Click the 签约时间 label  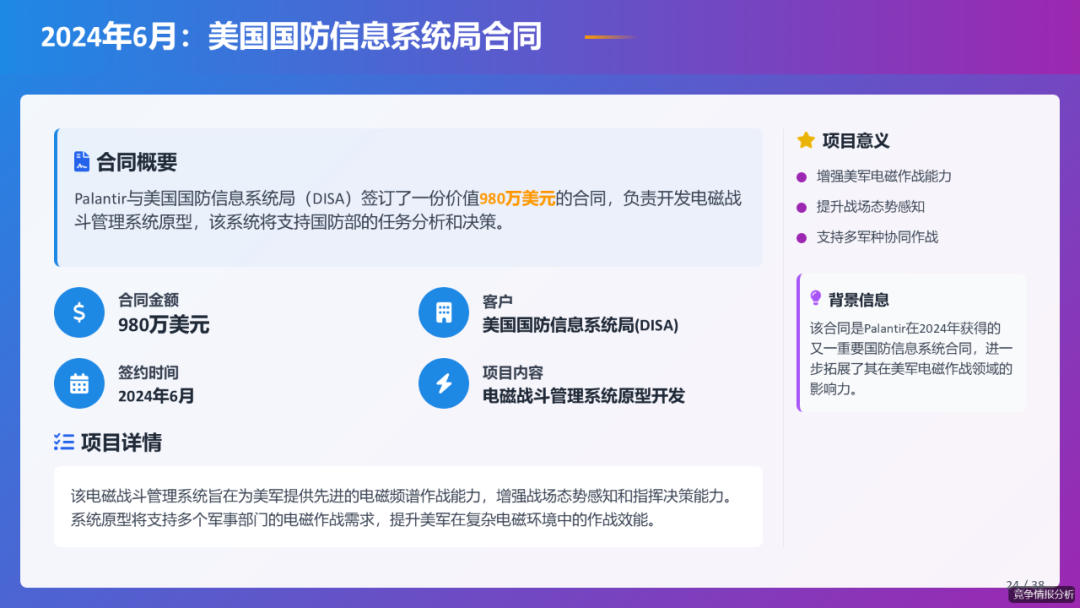click(148, 373)
